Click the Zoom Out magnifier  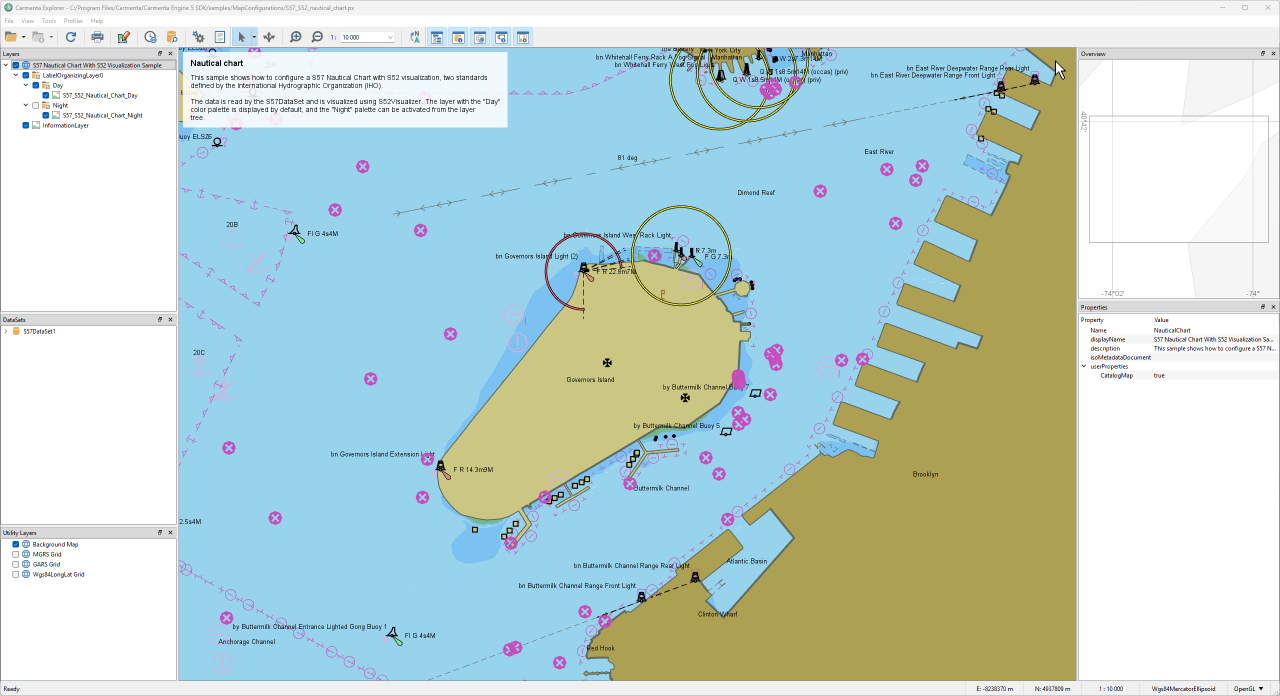point(317,37)
